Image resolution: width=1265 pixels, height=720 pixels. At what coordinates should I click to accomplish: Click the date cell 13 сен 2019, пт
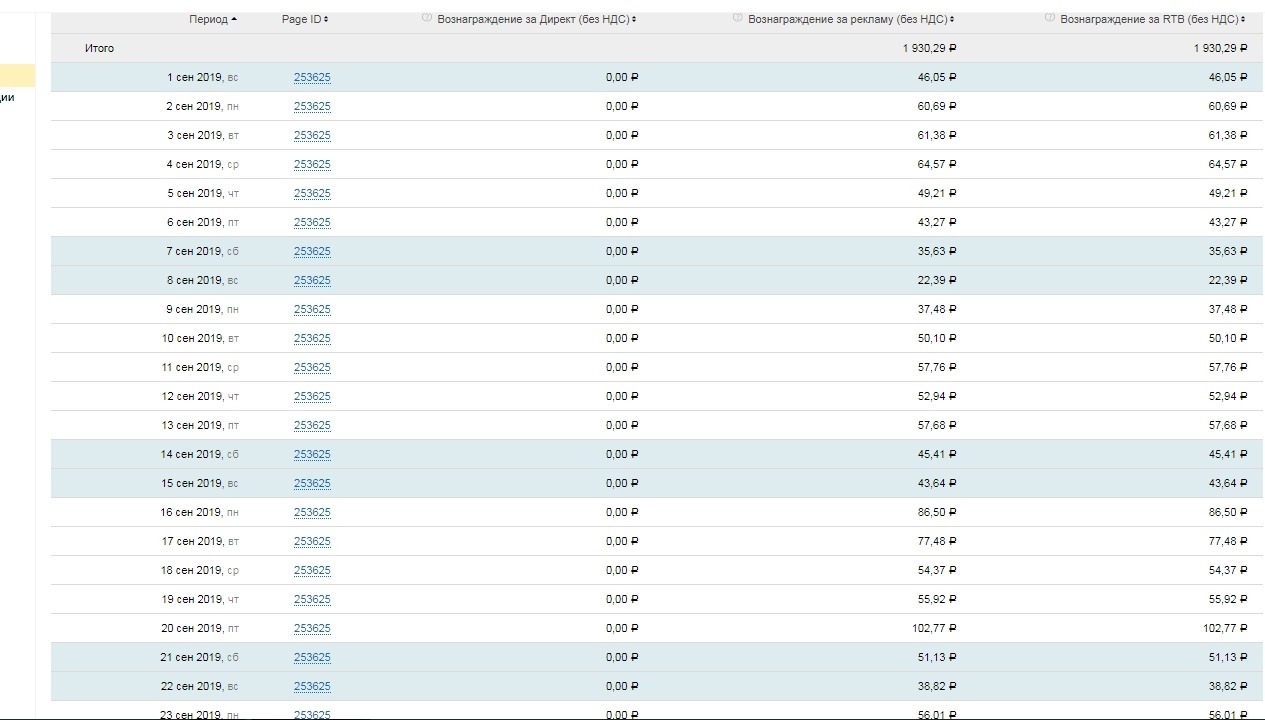pyautogui.click(x=200, y=425)
